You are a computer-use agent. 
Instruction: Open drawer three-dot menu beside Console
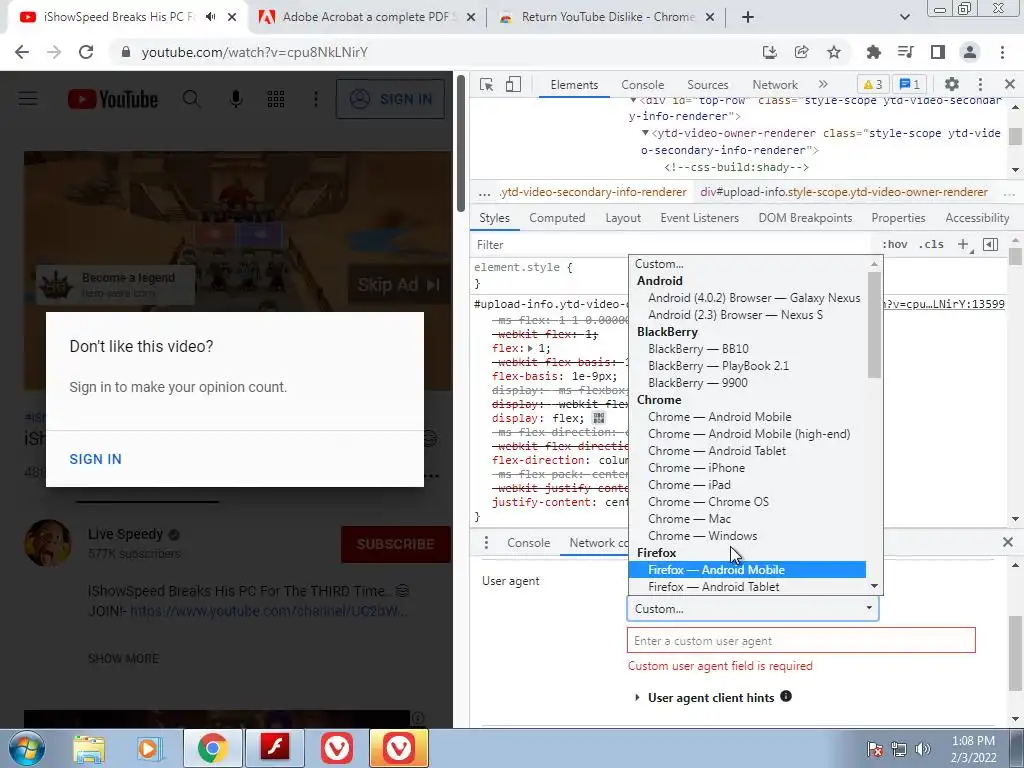tap(486, 543)
